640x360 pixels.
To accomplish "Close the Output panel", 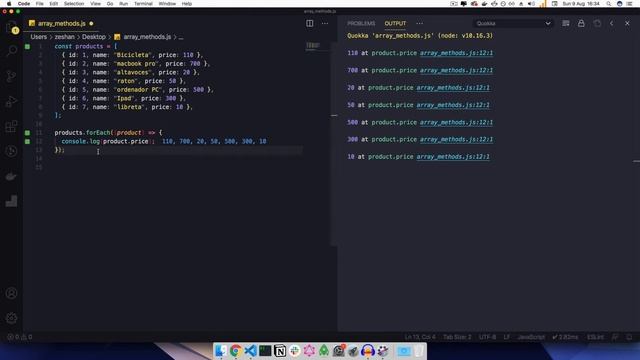I will coord(627,23).
